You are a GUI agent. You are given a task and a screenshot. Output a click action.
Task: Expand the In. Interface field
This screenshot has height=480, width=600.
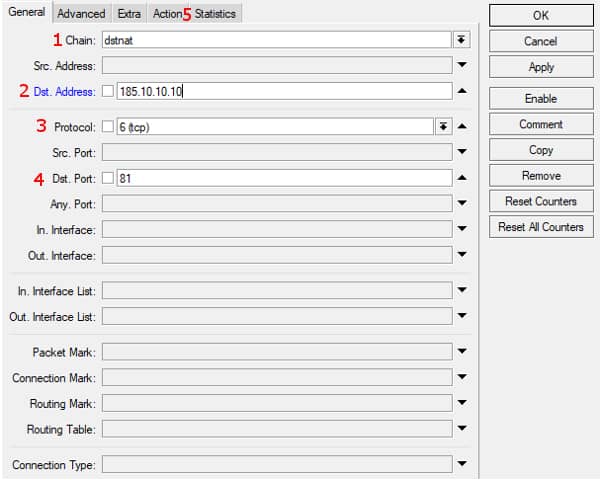pyautogui.click(x=462, y=229)
